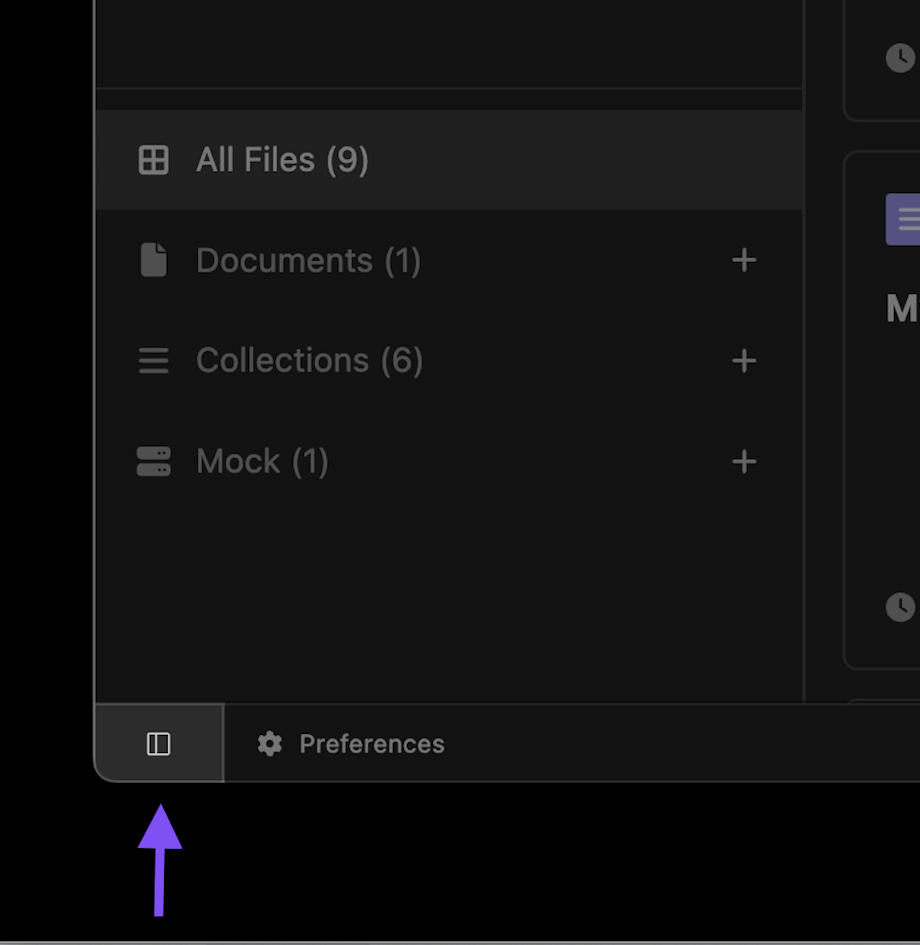Select the All Files grid icon
The width and height of the screenshot is (920, 945).
[x=153, y=159]
